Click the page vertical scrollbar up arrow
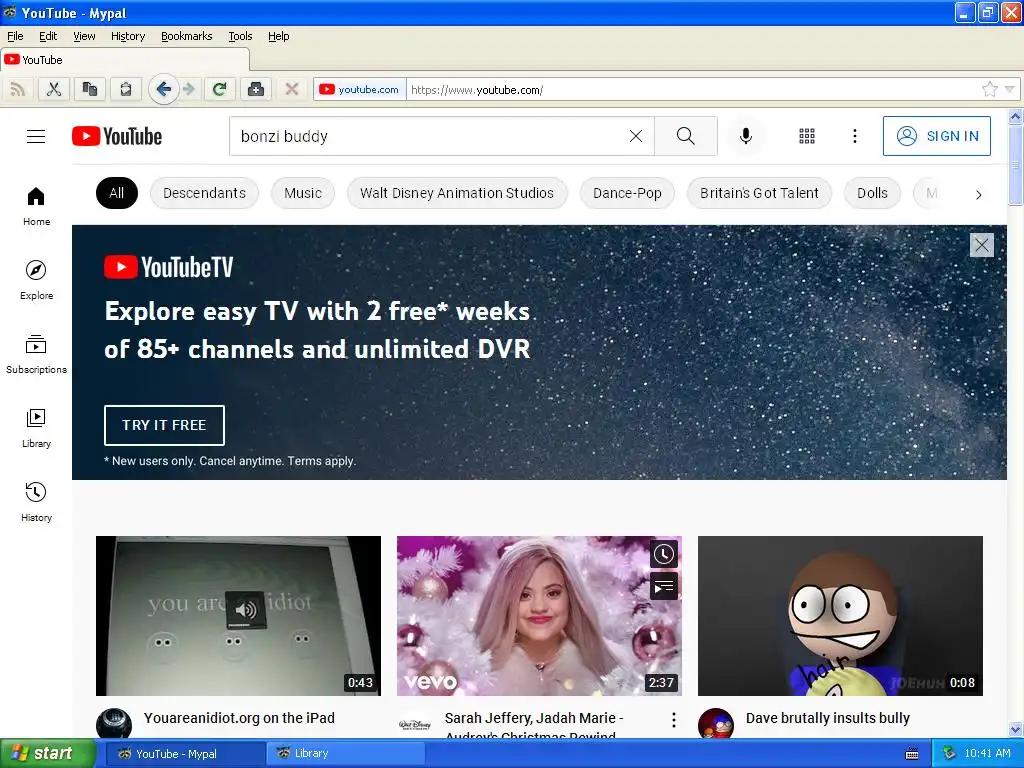 [x=1016, y=117]
